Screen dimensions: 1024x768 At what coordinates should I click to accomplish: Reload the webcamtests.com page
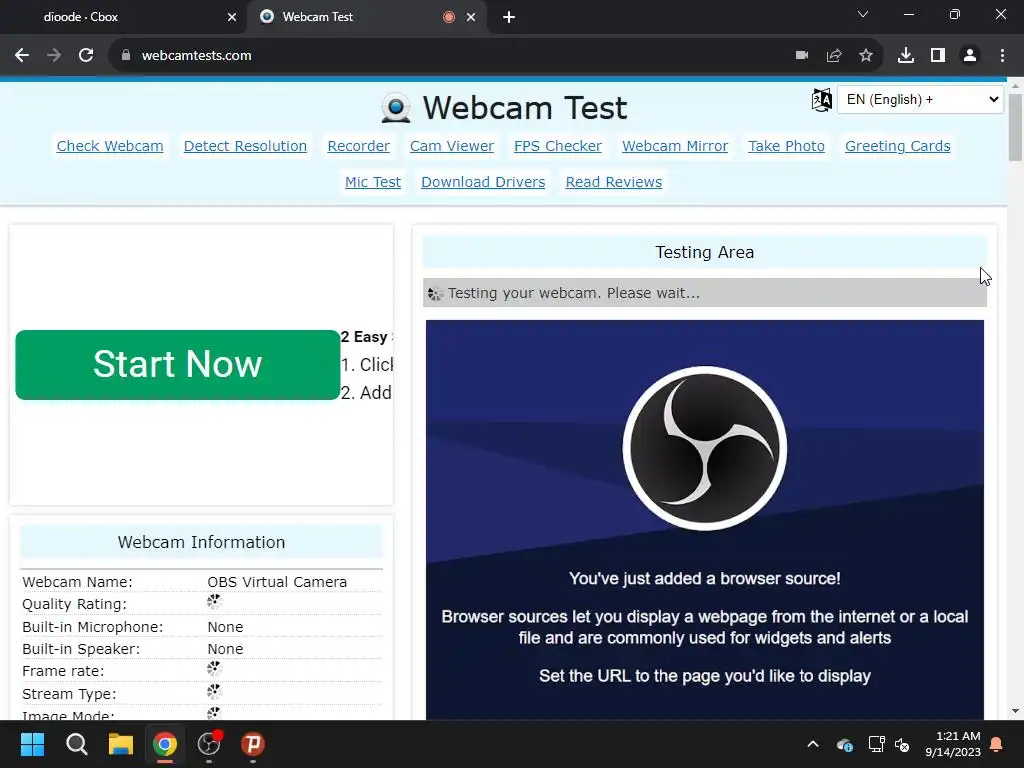point(86,56)
